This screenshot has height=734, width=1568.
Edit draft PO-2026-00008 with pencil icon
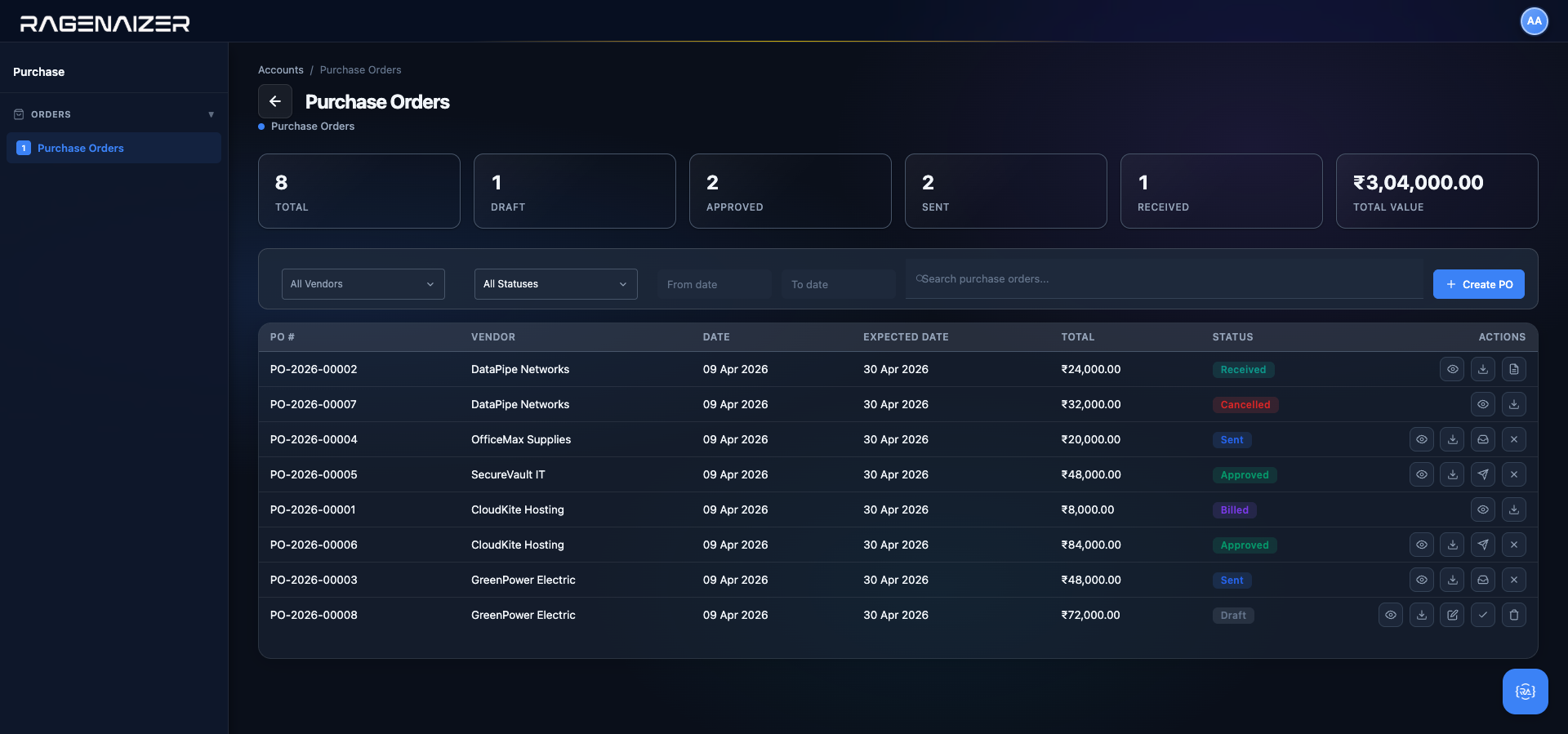(x=1452, y=615)
